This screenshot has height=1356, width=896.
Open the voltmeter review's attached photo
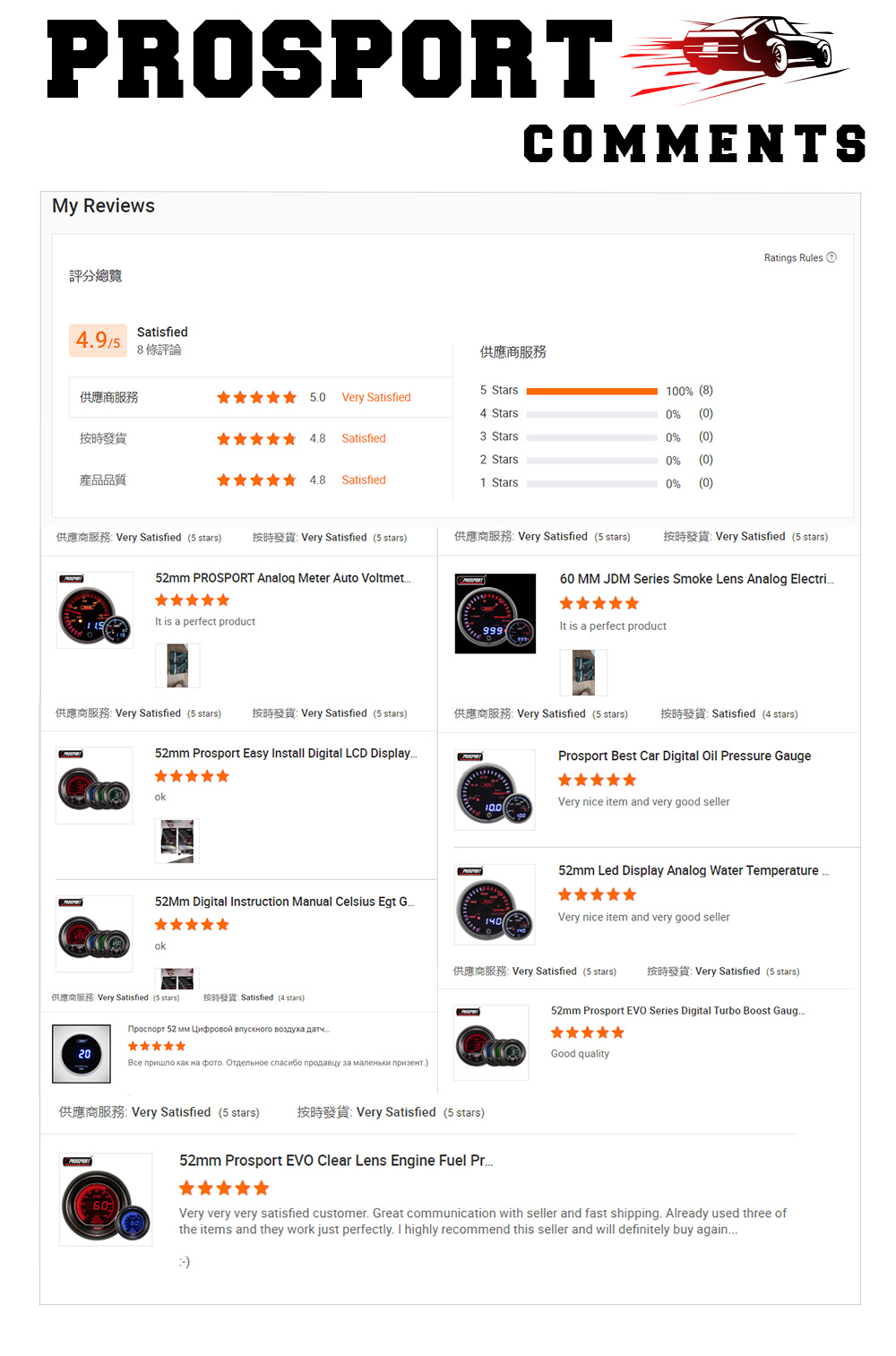[x=177, y=665]
